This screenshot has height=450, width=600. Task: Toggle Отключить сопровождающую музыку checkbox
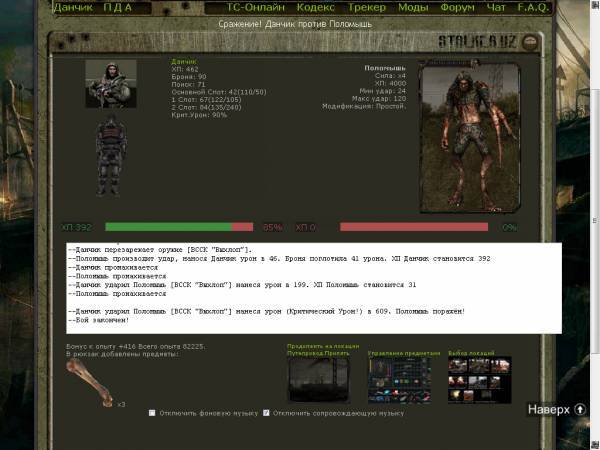[266, 413]
